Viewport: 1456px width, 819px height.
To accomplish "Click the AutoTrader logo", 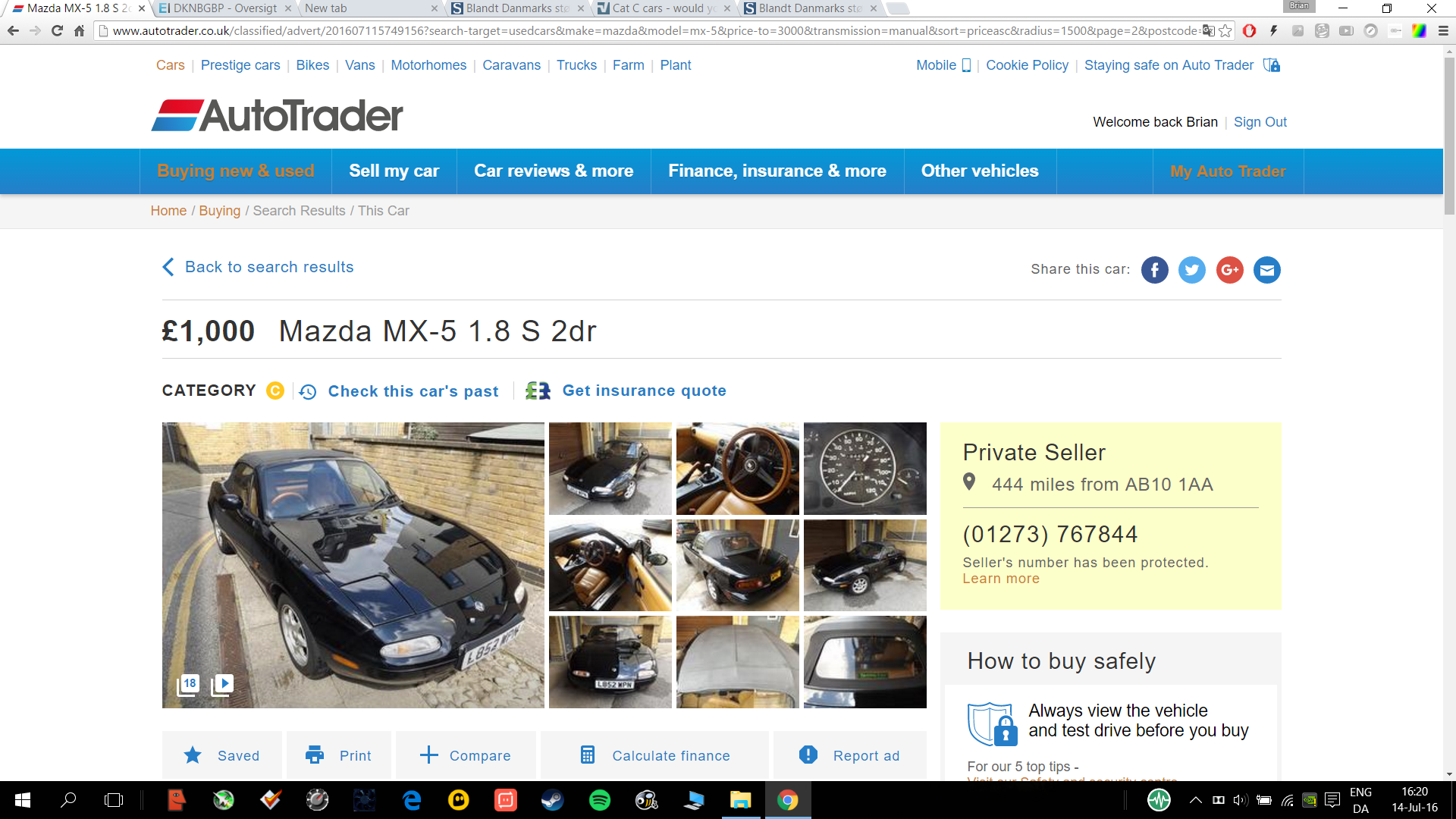I will pyautogui.click(x=277, y=115).
